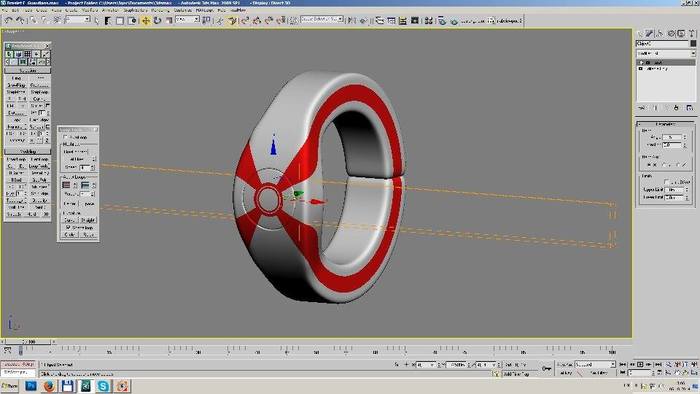Switch to the Utilities command panel tab
Screen dimensions: 700x394
point(692,33)
